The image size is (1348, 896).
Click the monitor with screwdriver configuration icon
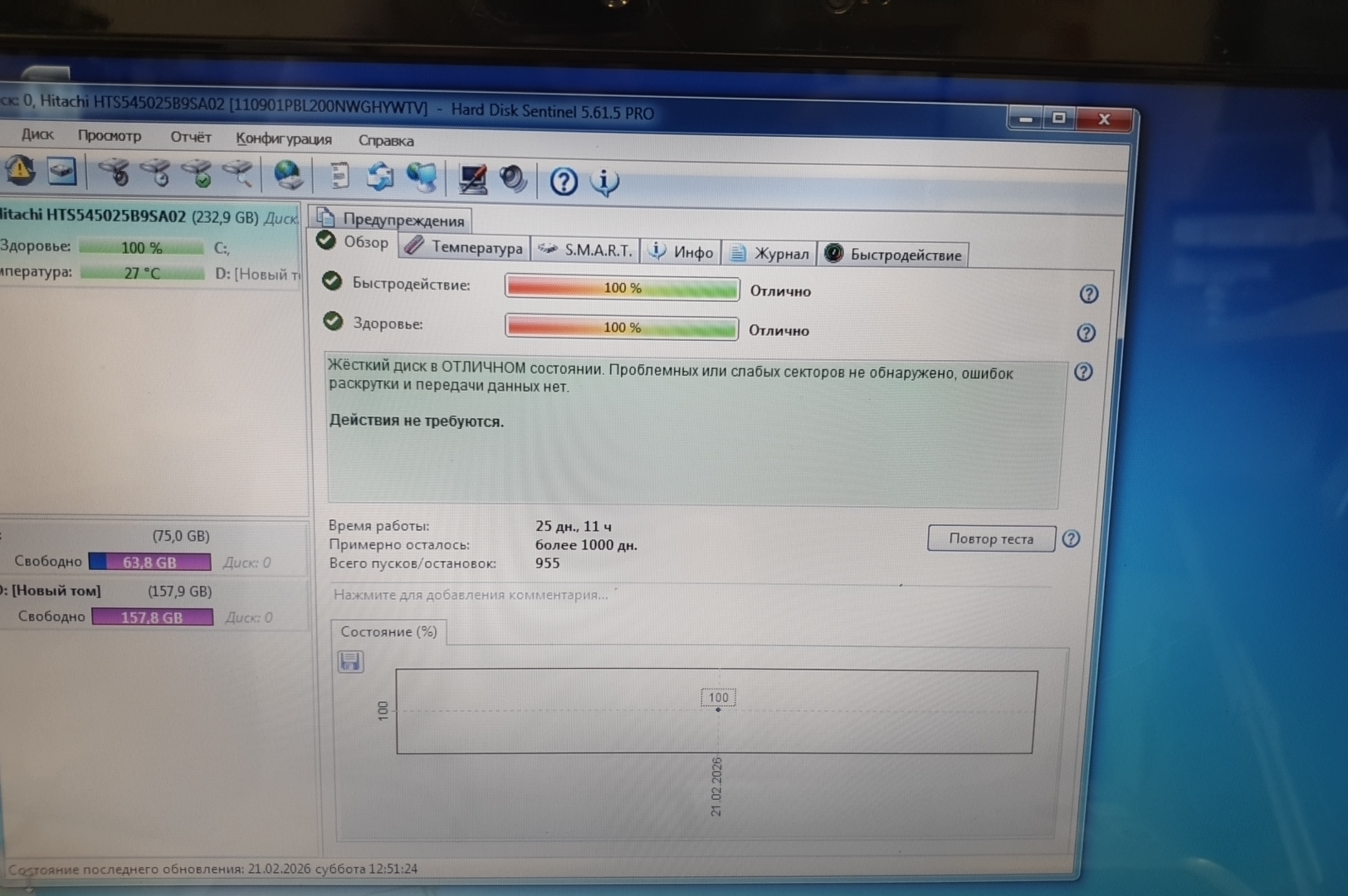coord(472,178)
